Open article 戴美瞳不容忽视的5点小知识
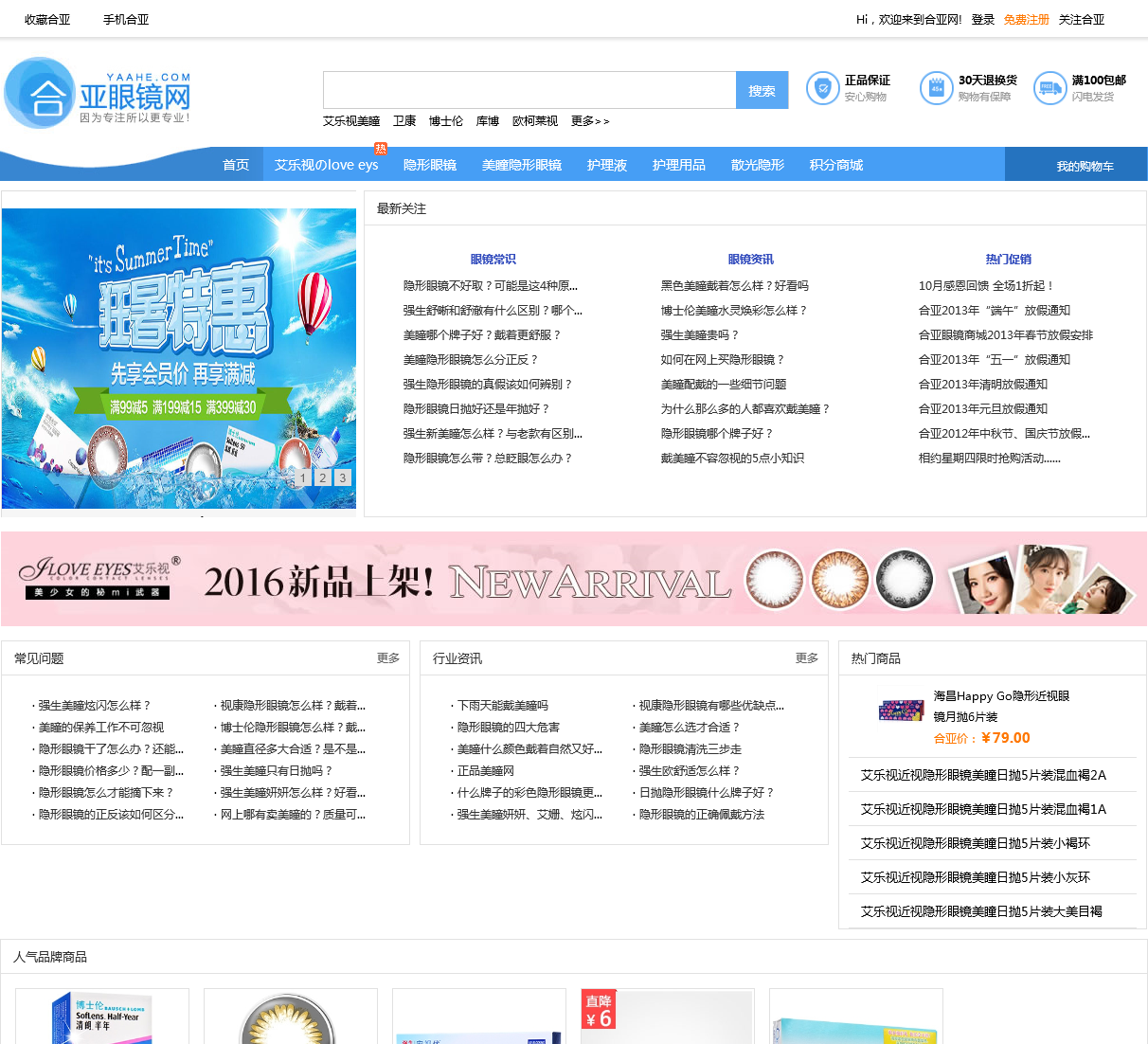 [x=733, y=459]
